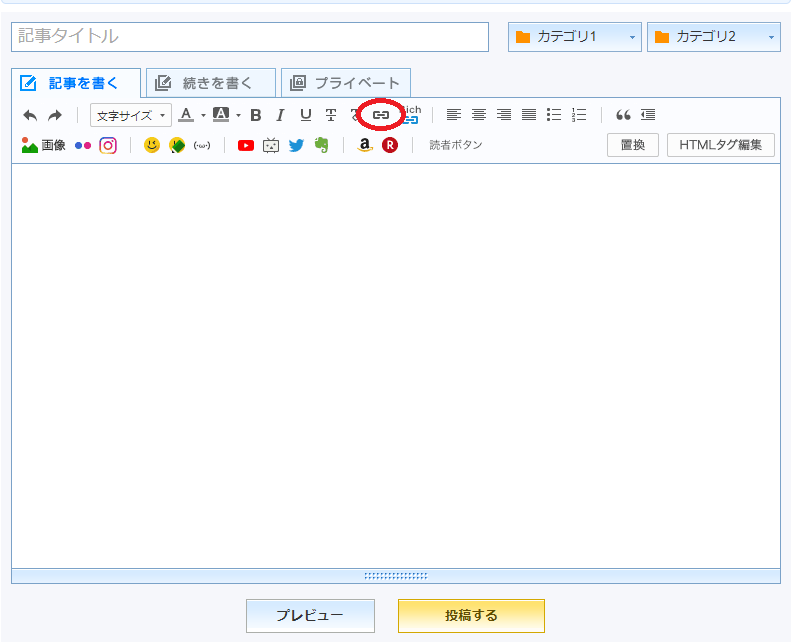The image size is (800, 642).
Task: Toggle italic text style
Action: tap(280, 115)
